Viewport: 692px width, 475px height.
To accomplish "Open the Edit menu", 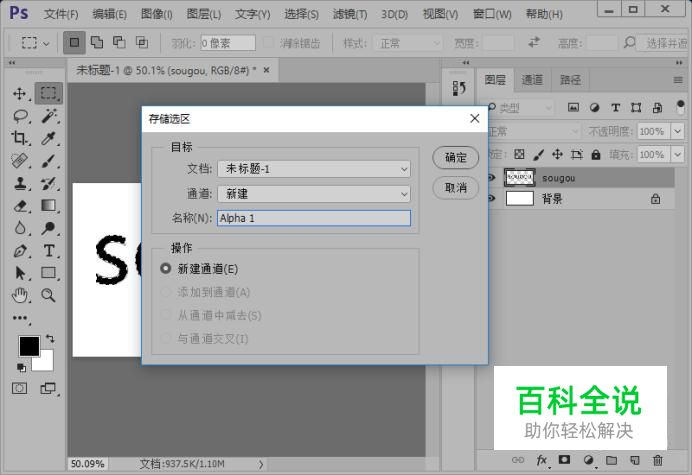I will pyautogui.click(x=109, y=15).
